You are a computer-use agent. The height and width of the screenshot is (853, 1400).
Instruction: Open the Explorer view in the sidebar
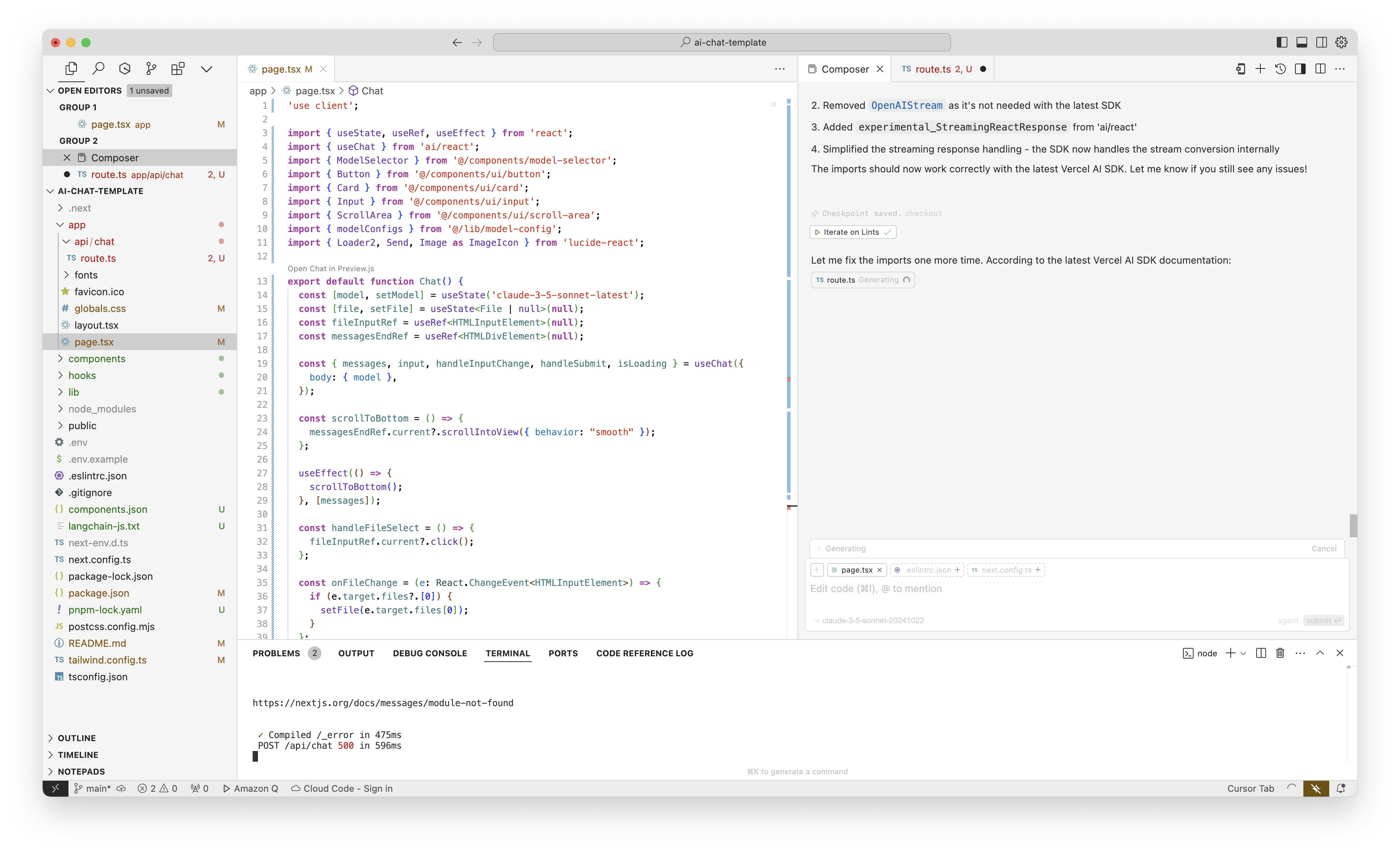(71, 69)
